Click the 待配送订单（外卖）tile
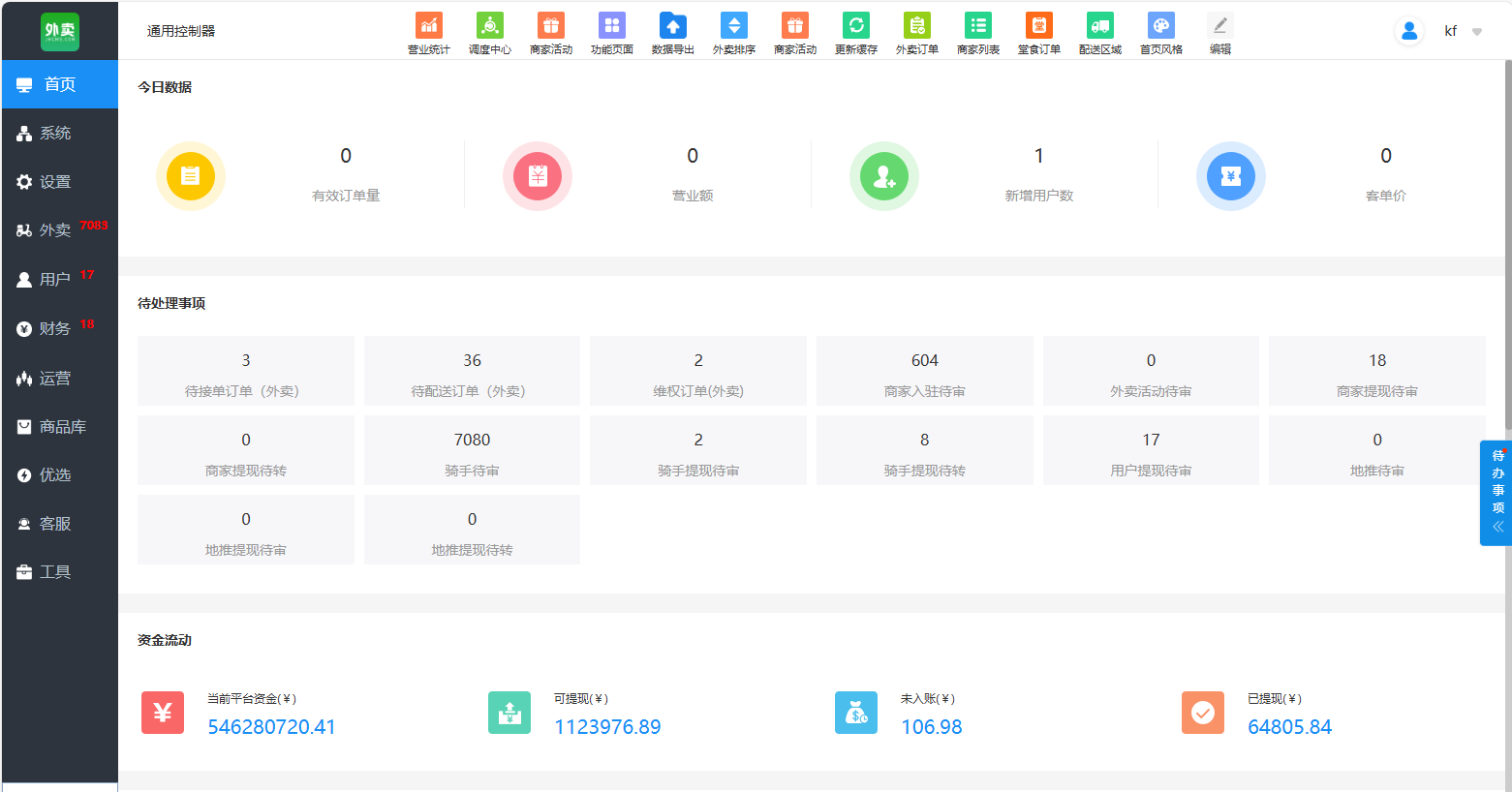 pyautogui.click(x=472, y=371)
